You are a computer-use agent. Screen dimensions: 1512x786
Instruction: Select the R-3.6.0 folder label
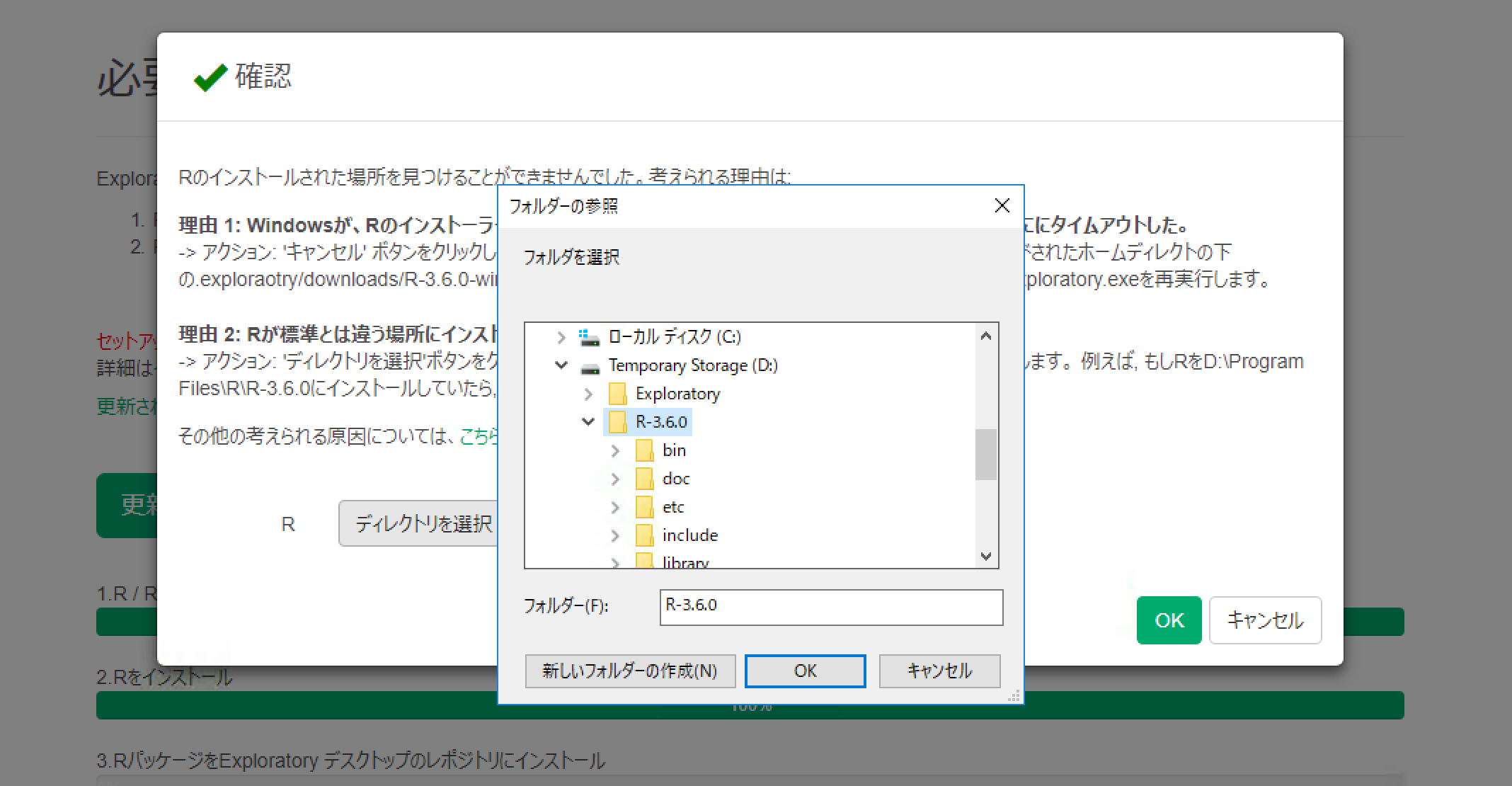coord(661,422)
